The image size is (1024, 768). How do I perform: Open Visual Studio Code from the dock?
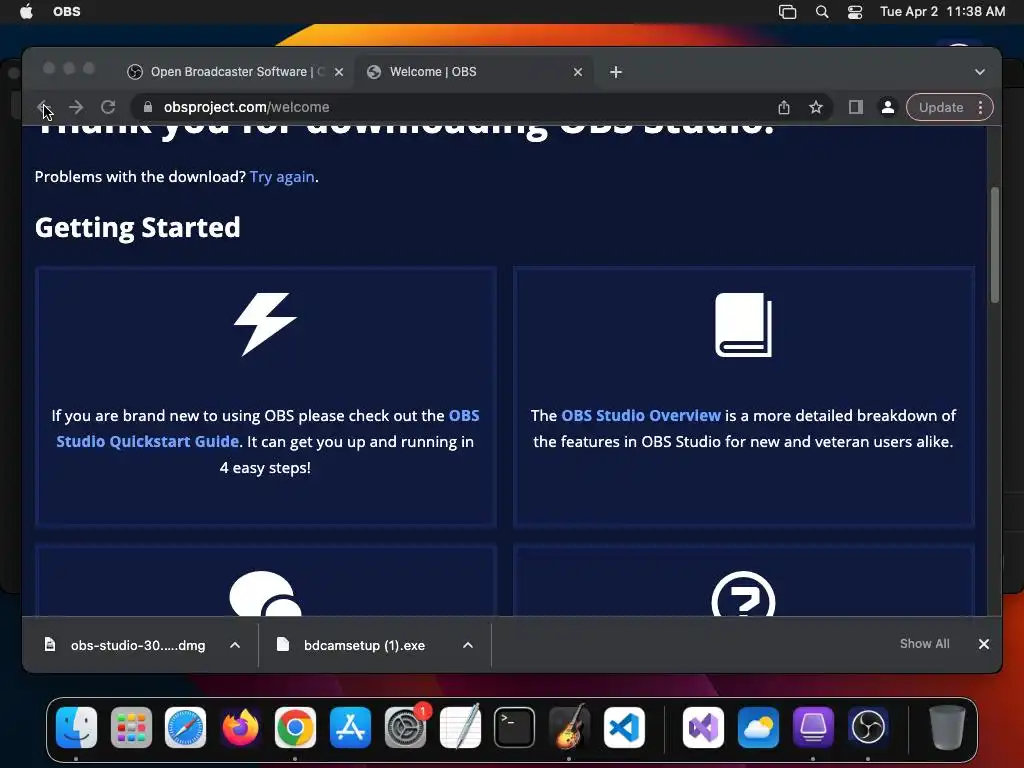click(x=624, y=728)
